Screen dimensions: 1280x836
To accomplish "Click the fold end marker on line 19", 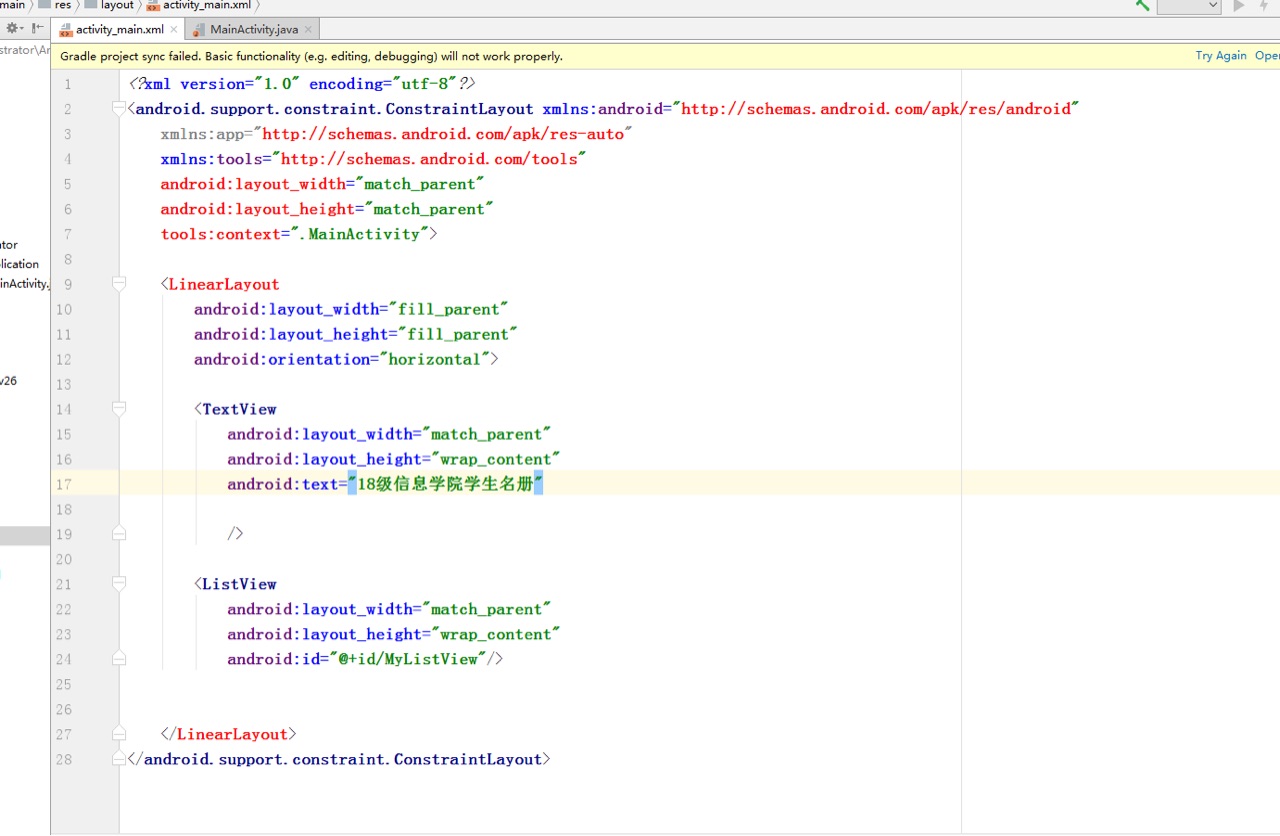I will pyautogui.click(x=119, y=534).
